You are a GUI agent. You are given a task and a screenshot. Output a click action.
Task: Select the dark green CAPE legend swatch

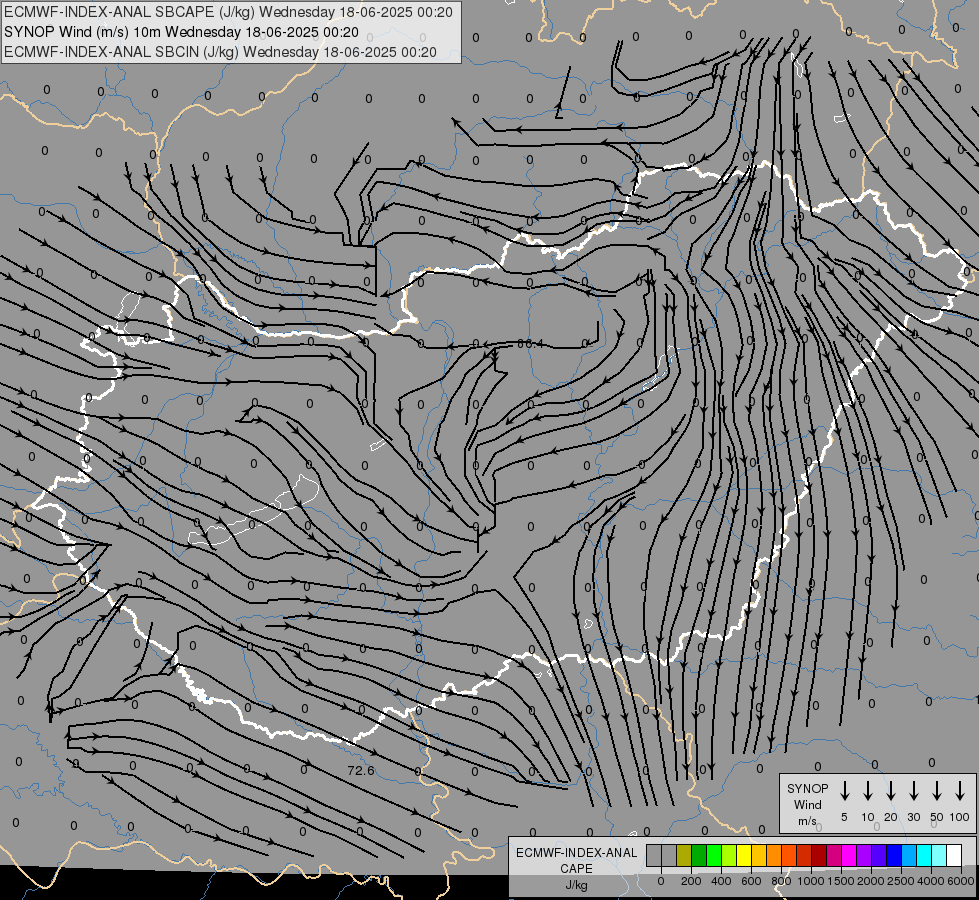pyautogui.click(x=699, y=855)
